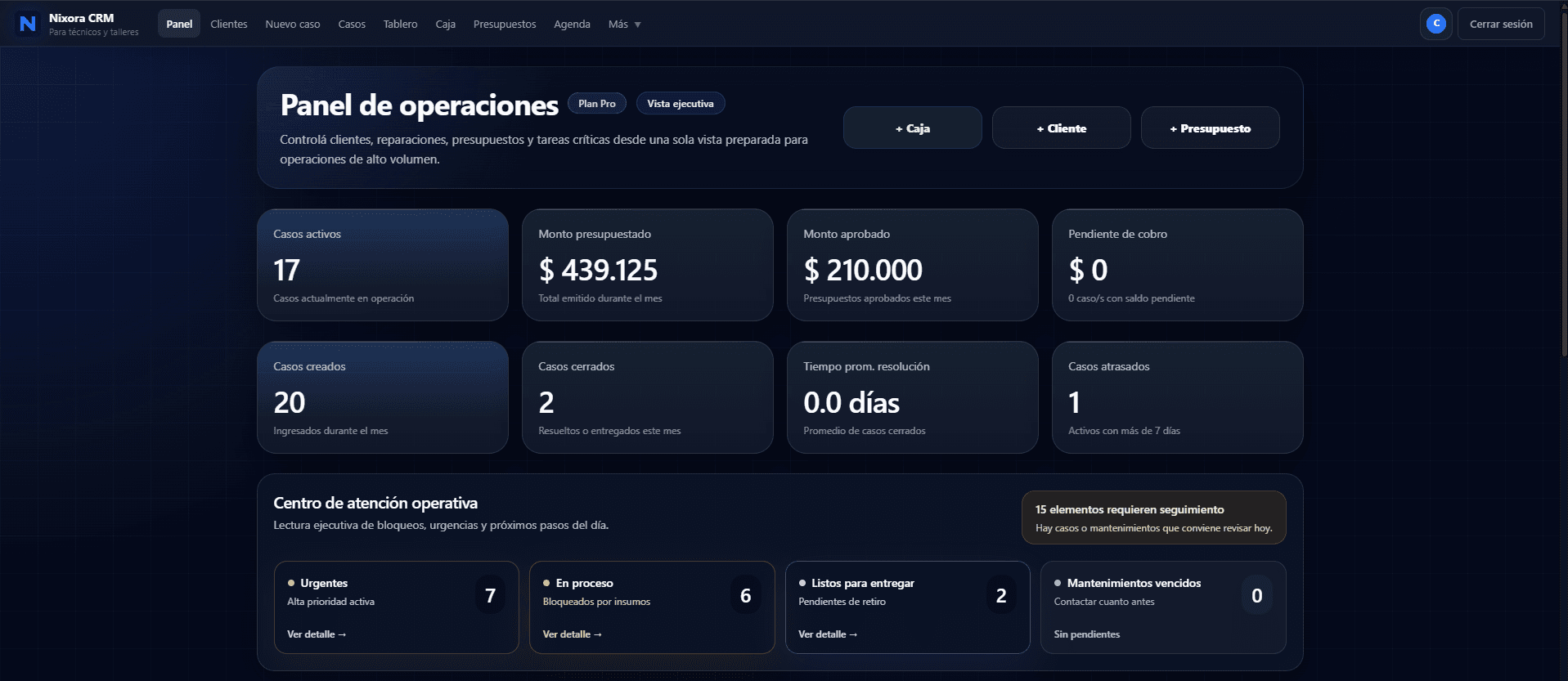This screenshot has height=681, width=1568.
Task: Click the Cerrar sesión button
Action: (1501, 24)
